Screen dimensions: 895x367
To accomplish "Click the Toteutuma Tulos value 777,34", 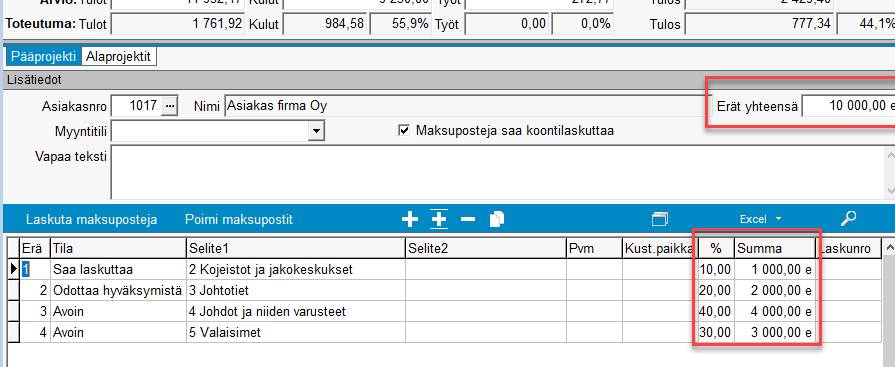I will point(760,25).
